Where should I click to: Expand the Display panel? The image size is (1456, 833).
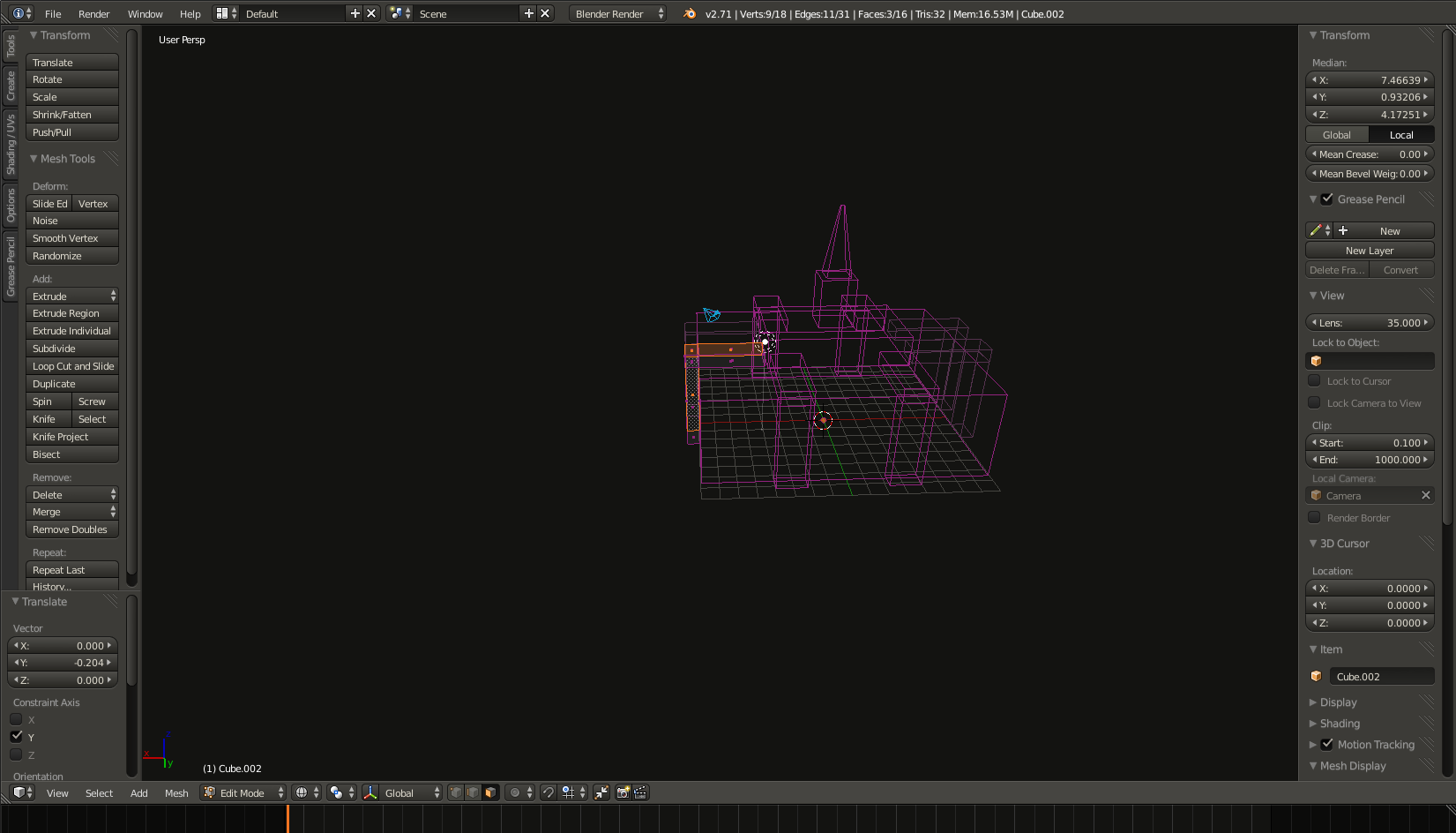click(1338, 702)
